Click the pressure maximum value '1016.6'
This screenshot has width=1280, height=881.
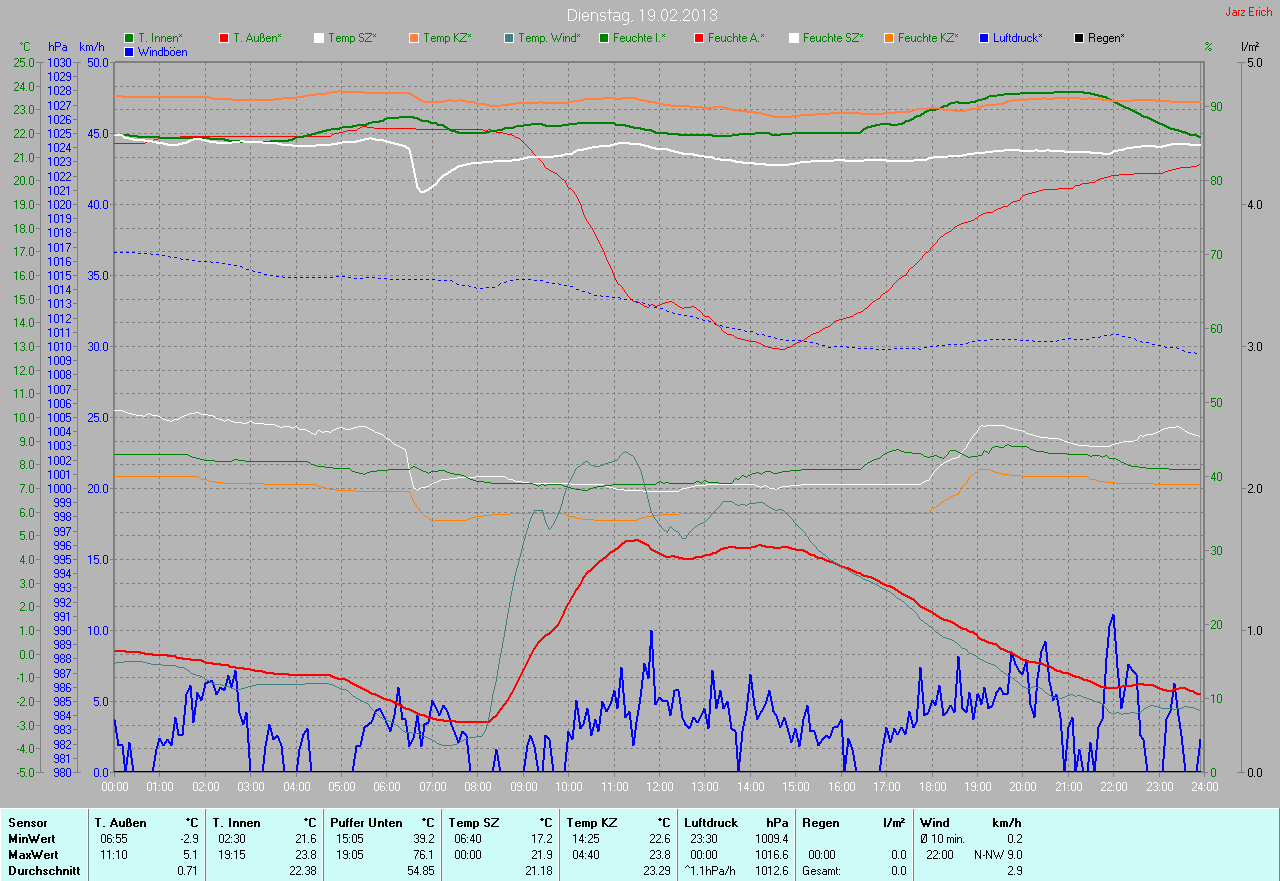(770, 855)
